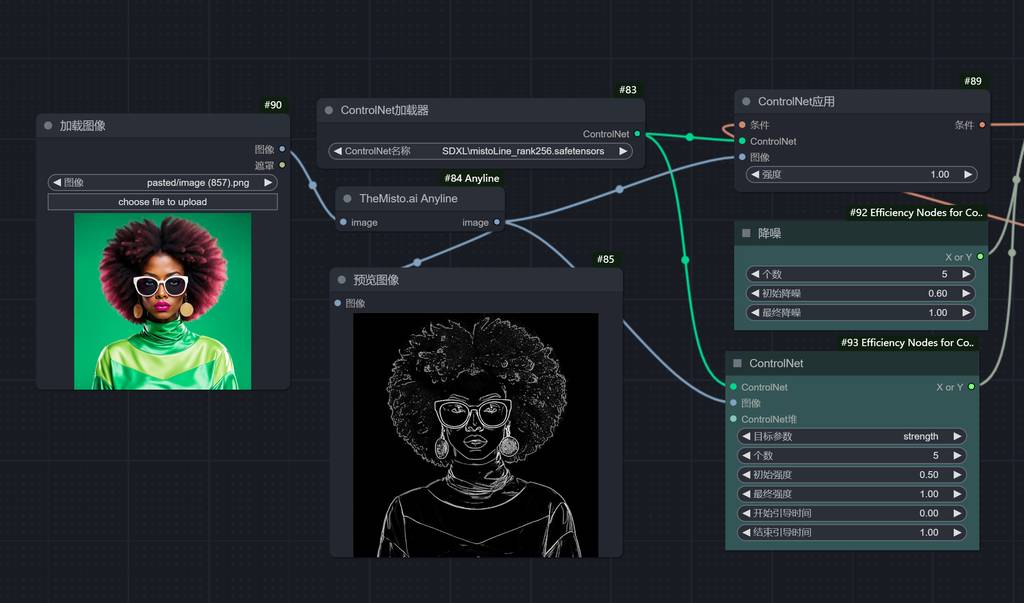The height and width of the screenshot is (603, 1024).
Task: Click the loaded portrait thumbnail in 加载图像
Action: click(x=163, y=301)
